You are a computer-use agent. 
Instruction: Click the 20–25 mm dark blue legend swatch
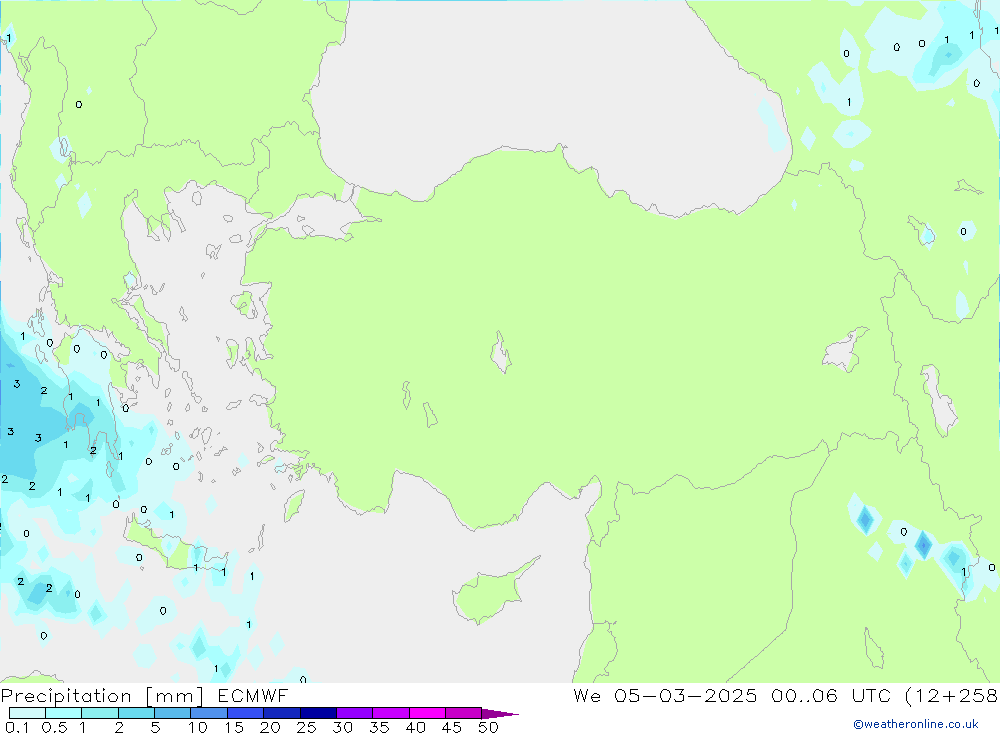pos(281,713)
